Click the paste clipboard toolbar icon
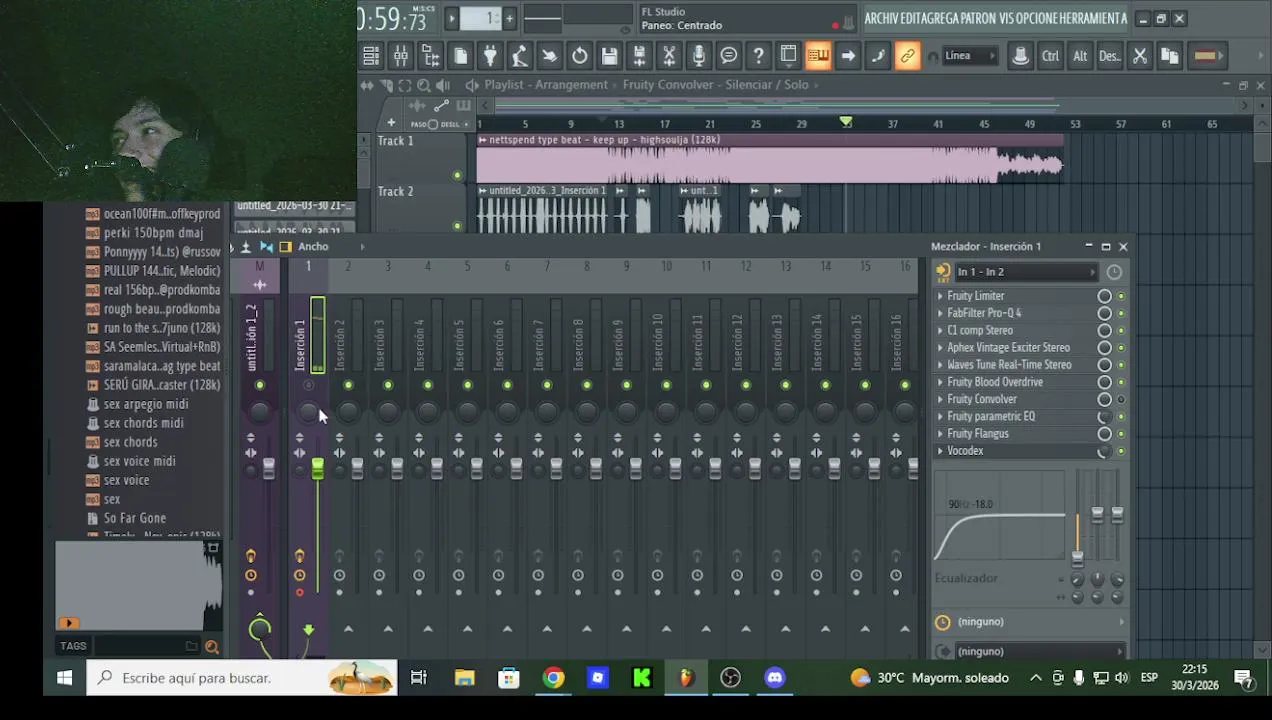The height and width of the screenshot is (720, 1272). point(1169,56)
